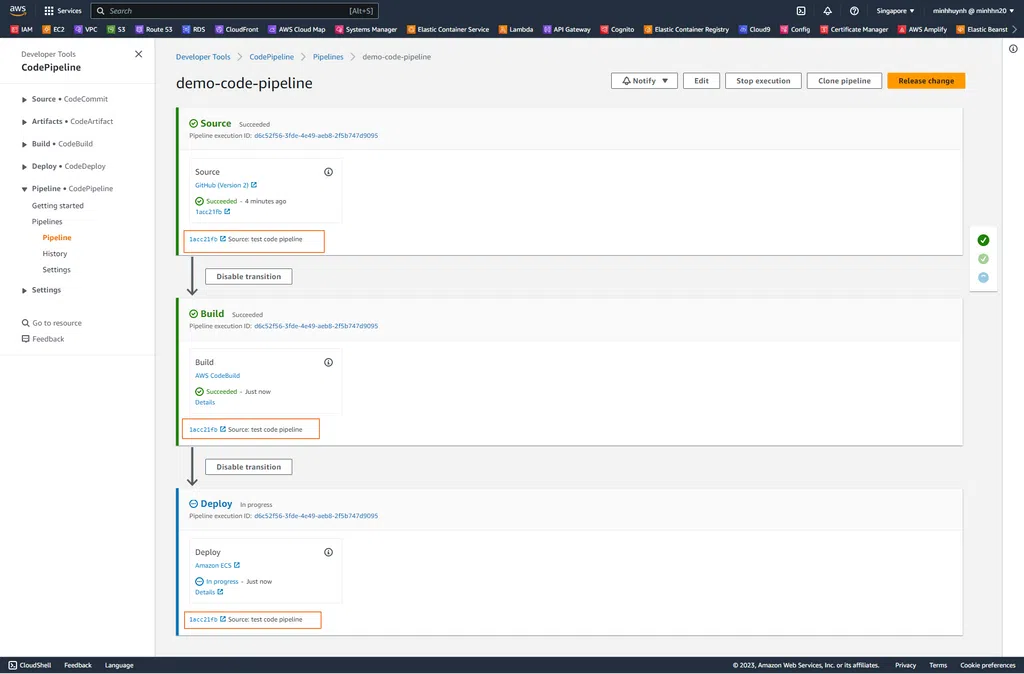Open the Notify dropdown
Image resolution: width=1024 pixels, height=674 pixels.
pos(644,81)
